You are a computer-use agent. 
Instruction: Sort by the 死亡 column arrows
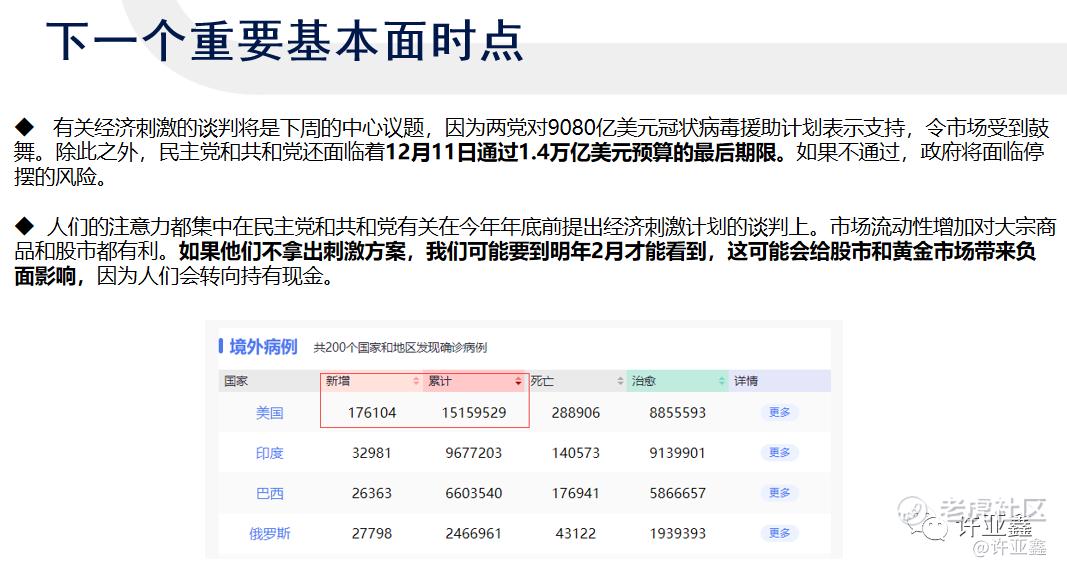pyautogui.click(x=620, y=381)
